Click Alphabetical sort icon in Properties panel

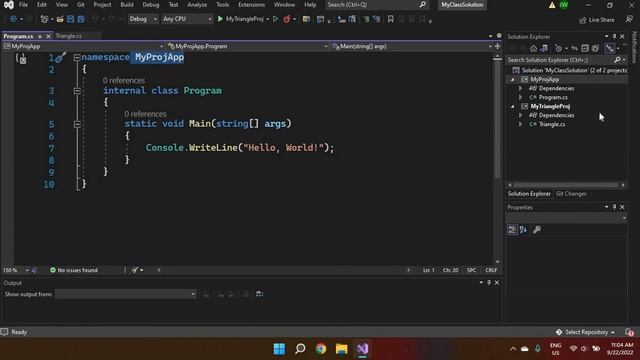click(523, 230)
